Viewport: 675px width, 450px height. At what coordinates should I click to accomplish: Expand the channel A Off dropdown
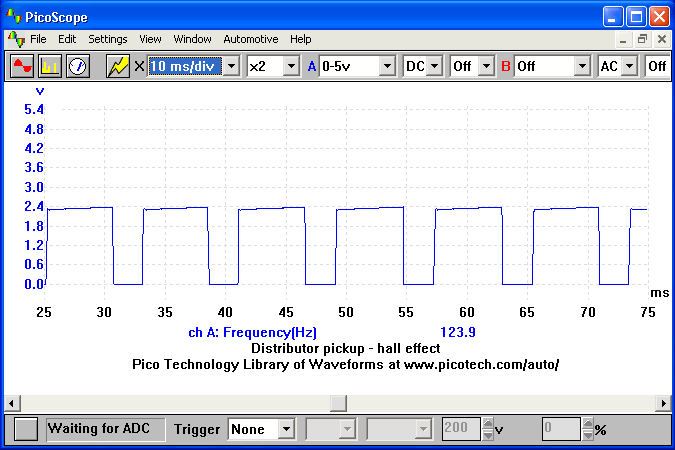pos(486,66)
